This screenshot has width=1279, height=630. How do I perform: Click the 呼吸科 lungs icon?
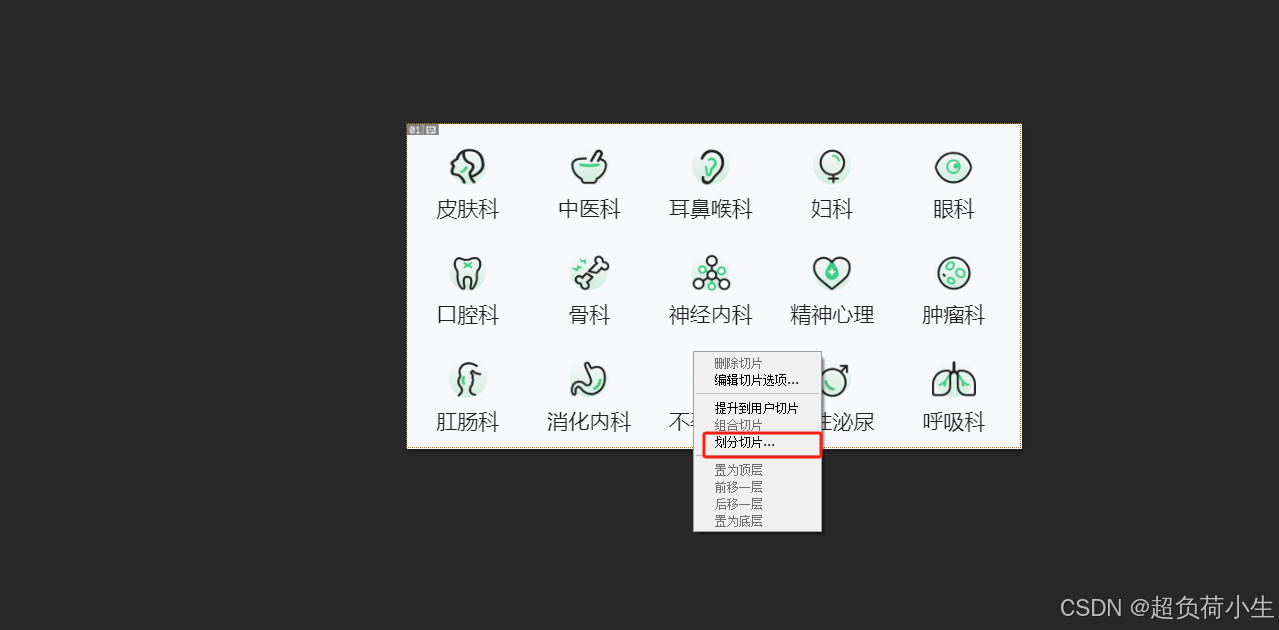pos(953,379)
